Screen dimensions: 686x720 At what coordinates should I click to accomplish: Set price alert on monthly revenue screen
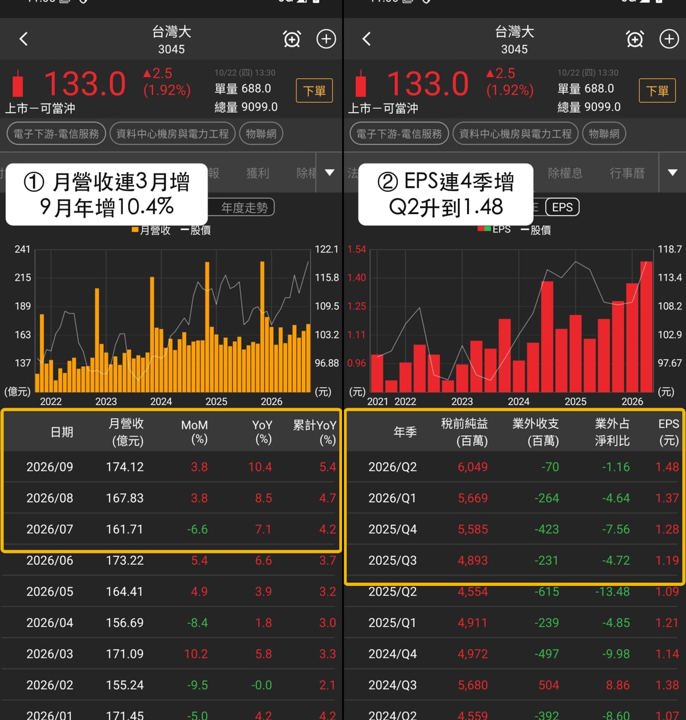(x=292, y=39)
